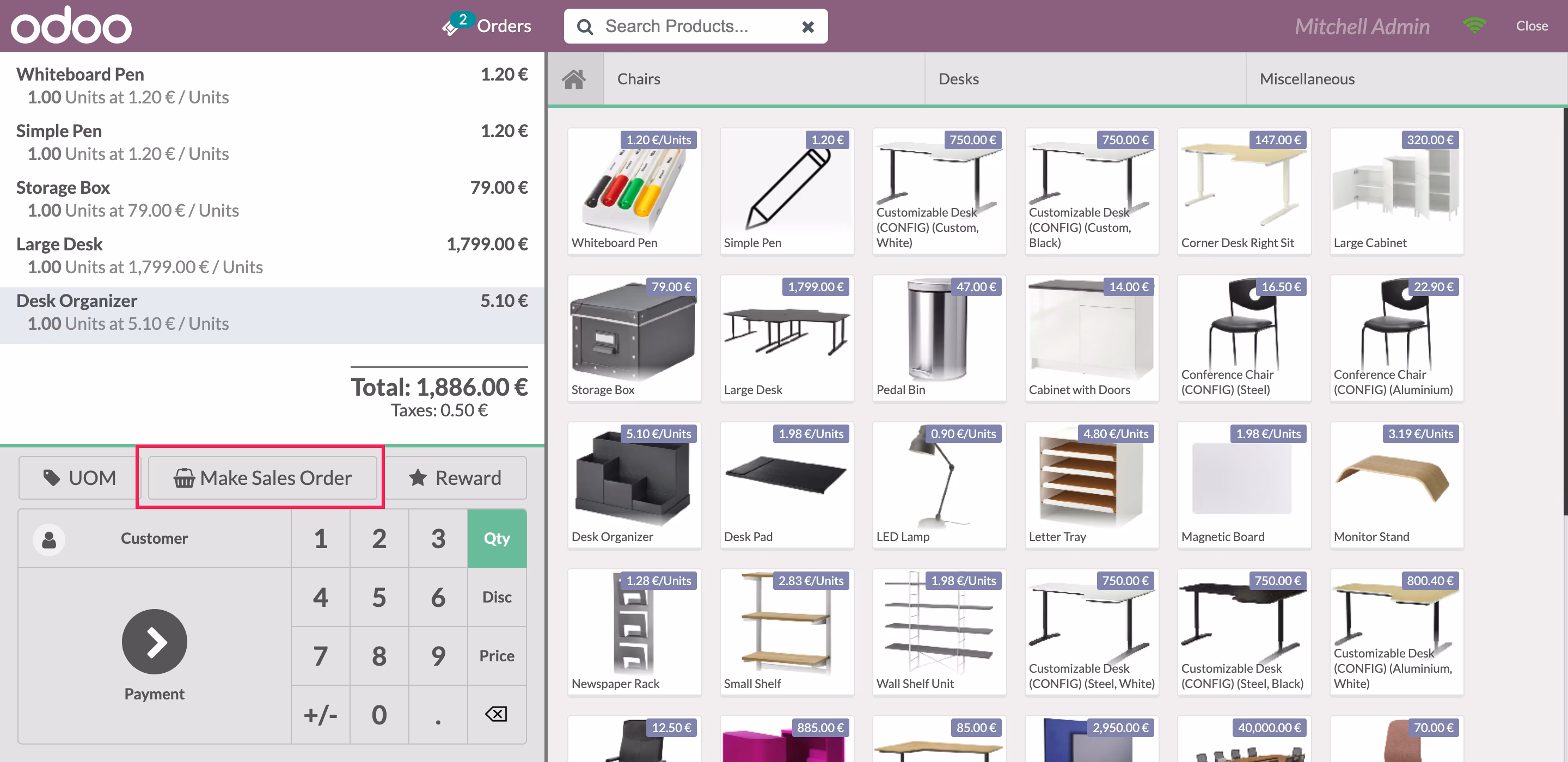This screenshot has height=762, width=1568.
Task: Add Desk Pad product
Action: point(786,485)
